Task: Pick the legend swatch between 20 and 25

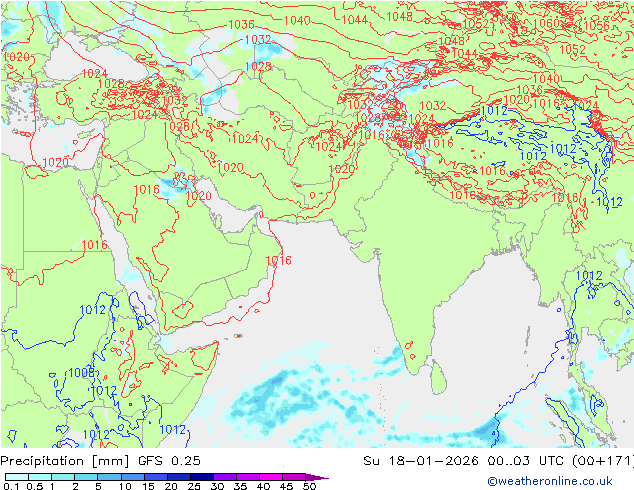Action: 178,477
